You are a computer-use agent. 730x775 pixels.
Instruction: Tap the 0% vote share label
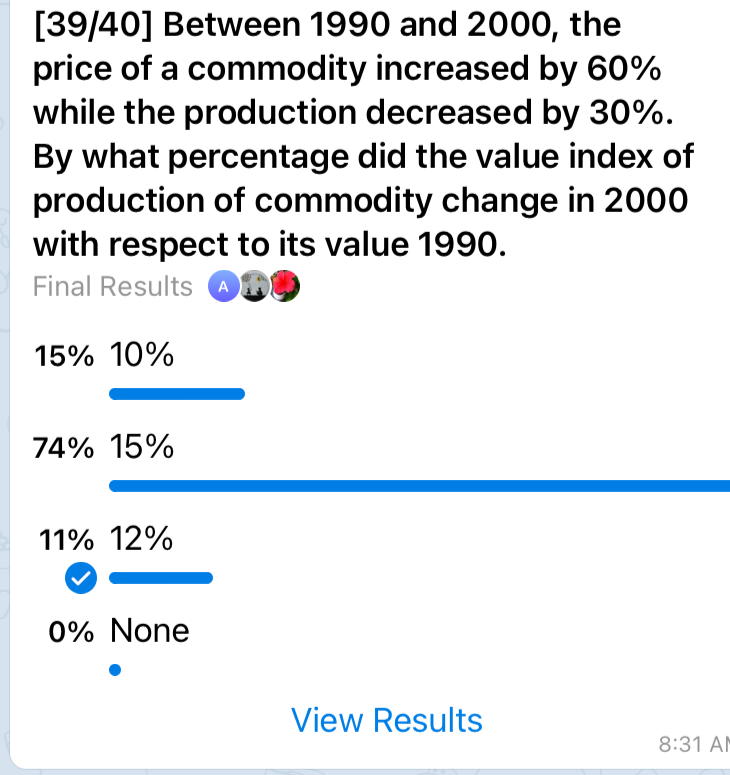(72, 632)
